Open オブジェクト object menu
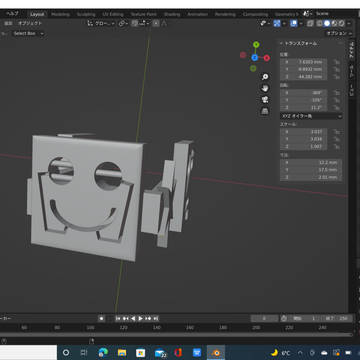360x360 pixels. coord(30,23)
